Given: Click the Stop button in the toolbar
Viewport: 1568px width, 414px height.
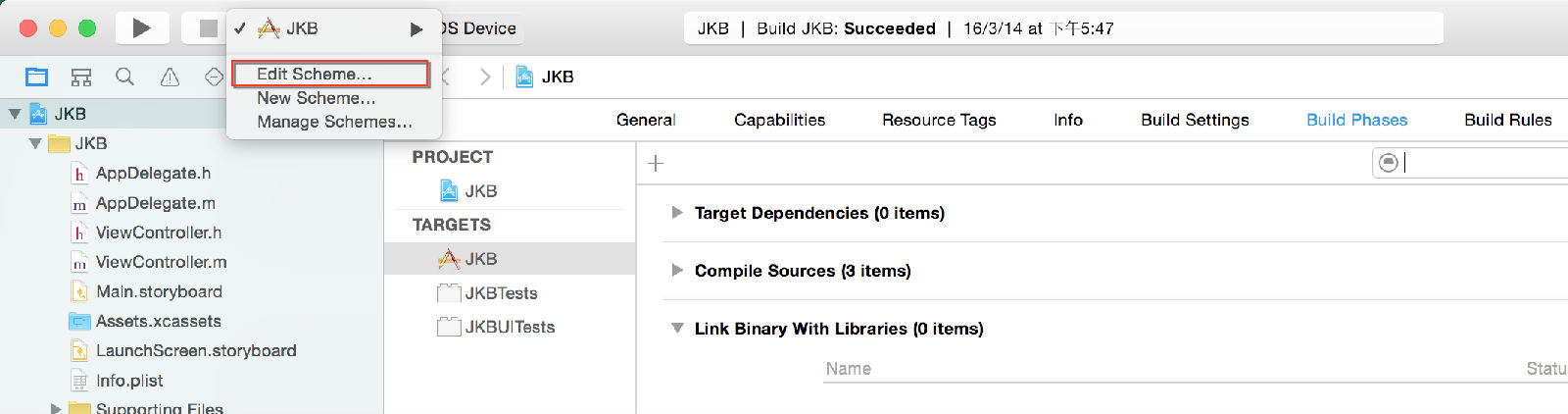Looking at the screenshot, I should point(205,28).
